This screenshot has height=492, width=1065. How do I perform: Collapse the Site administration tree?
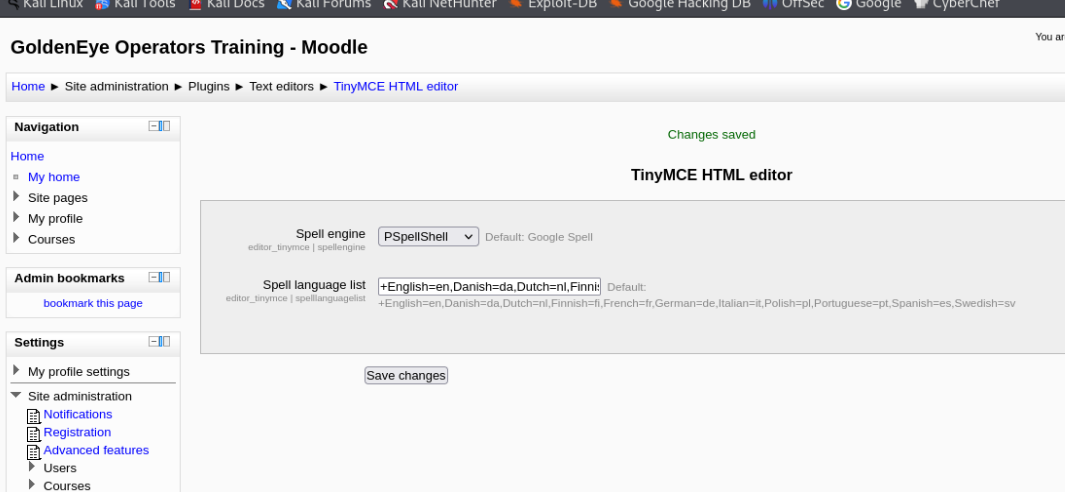tap(16, 396)
